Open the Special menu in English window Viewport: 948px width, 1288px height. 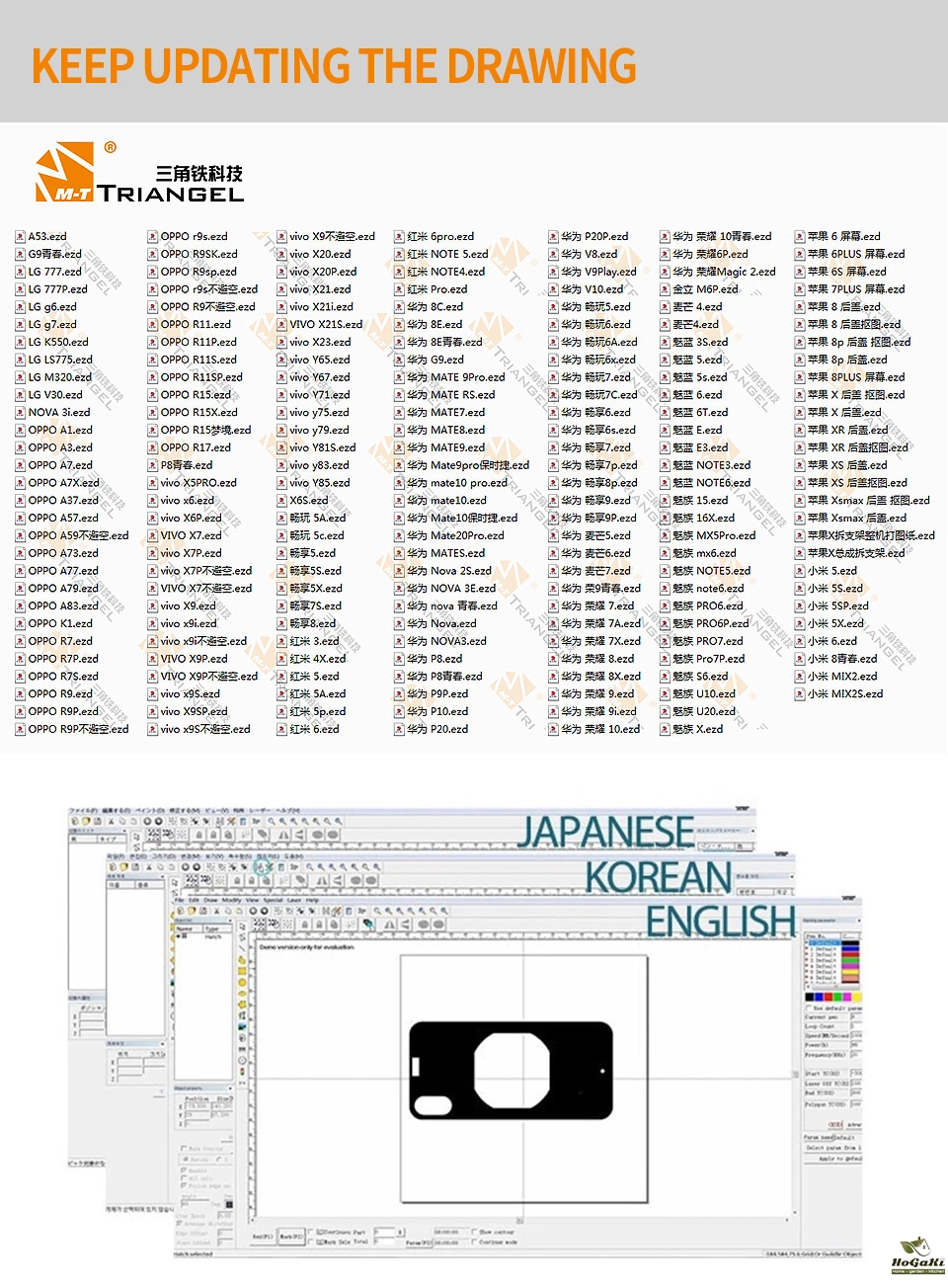click(x=272, y=901)
